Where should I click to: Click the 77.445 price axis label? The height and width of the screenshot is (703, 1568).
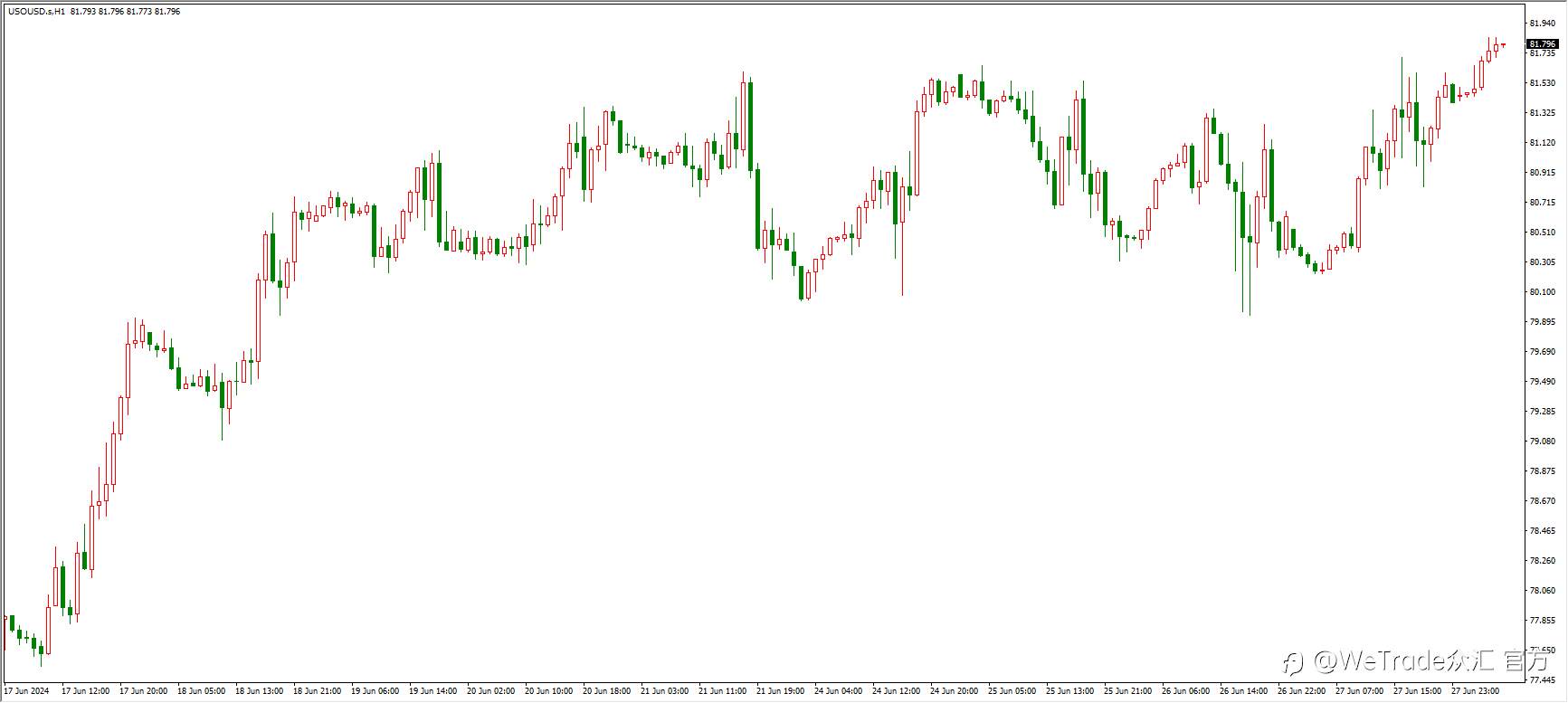pos(1542,680)
